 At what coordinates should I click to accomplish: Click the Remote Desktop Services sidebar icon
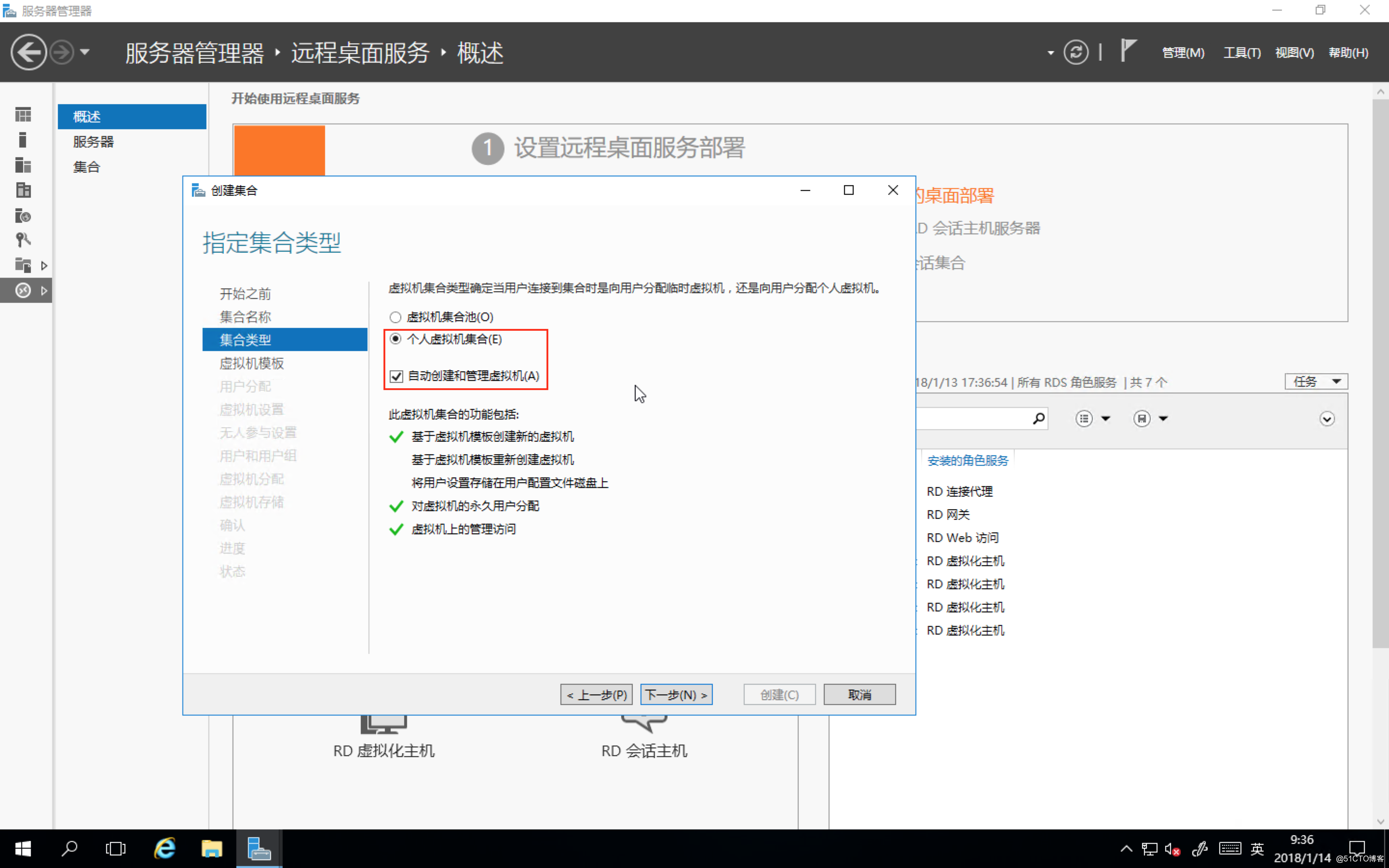click(x=23, y=290)
